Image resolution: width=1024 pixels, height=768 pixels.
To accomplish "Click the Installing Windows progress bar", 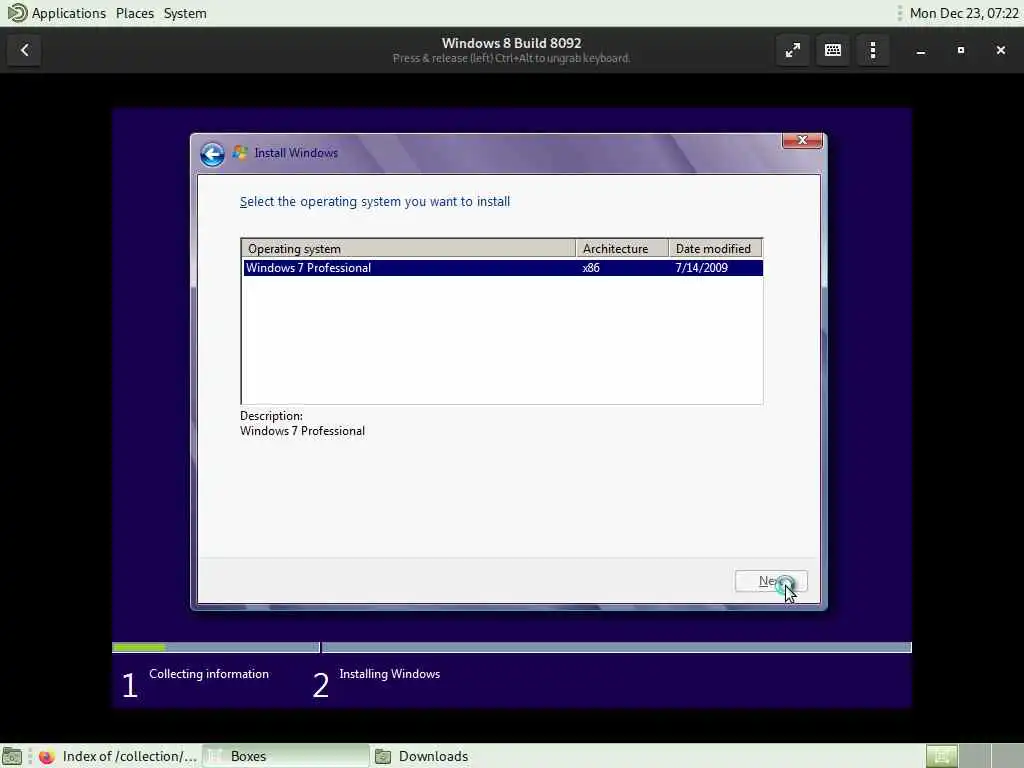I will pos(616,647).
